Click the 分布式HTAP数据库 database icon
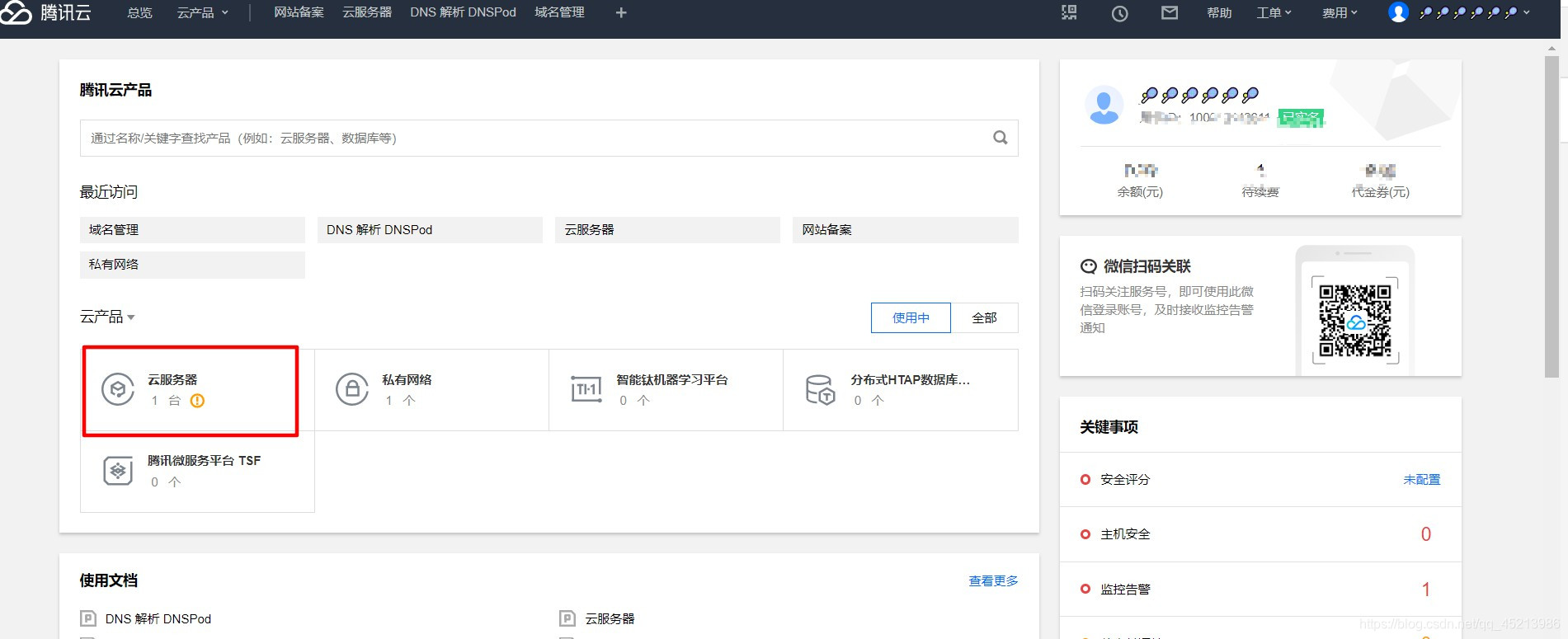The height and width of the screenshot is (639, 1568). point(821,389)
